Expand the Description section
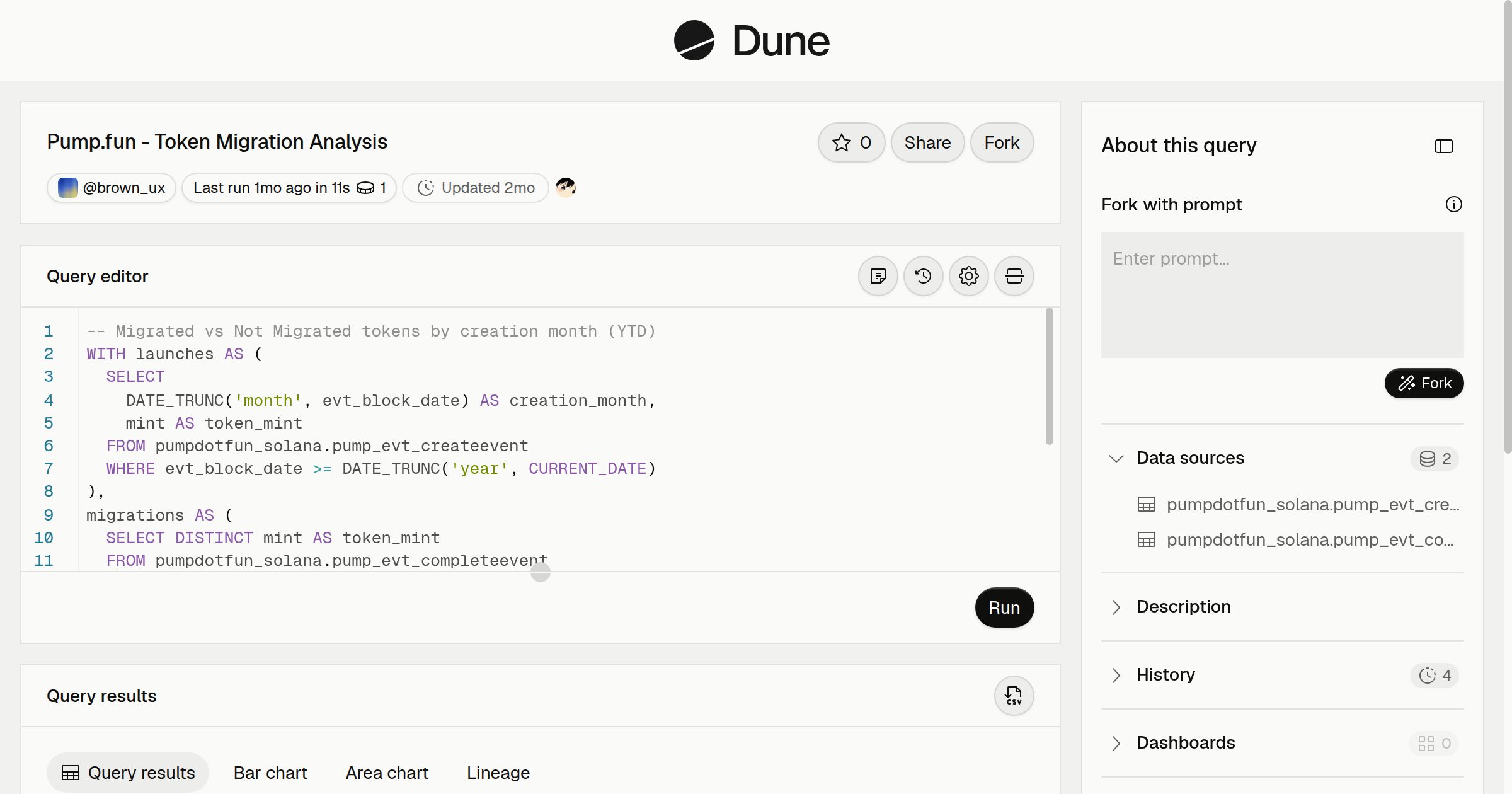 (1116, 607)
